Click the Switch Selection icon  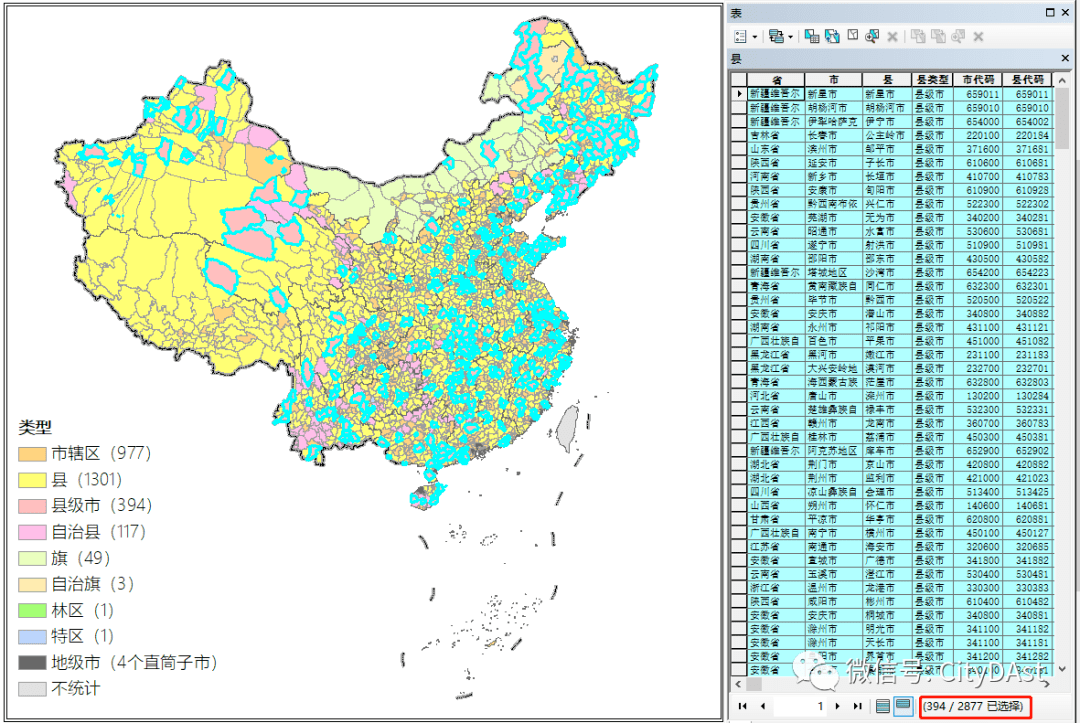point(833,36)
